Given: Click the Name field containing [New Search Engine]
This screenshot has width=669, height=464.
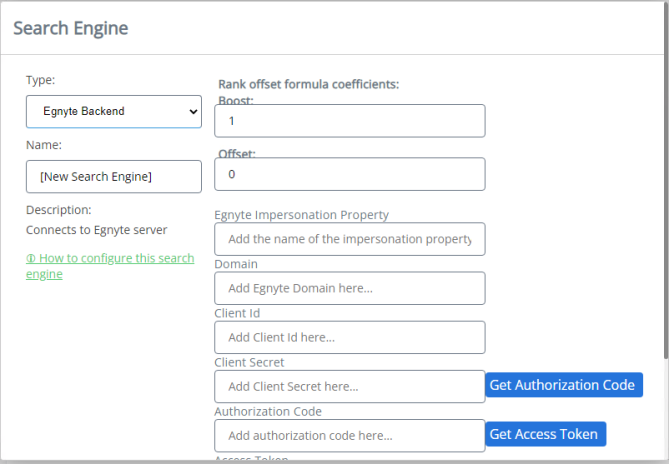Looking at the screenshot, I should pyautogui.click(x=114, y=177).
